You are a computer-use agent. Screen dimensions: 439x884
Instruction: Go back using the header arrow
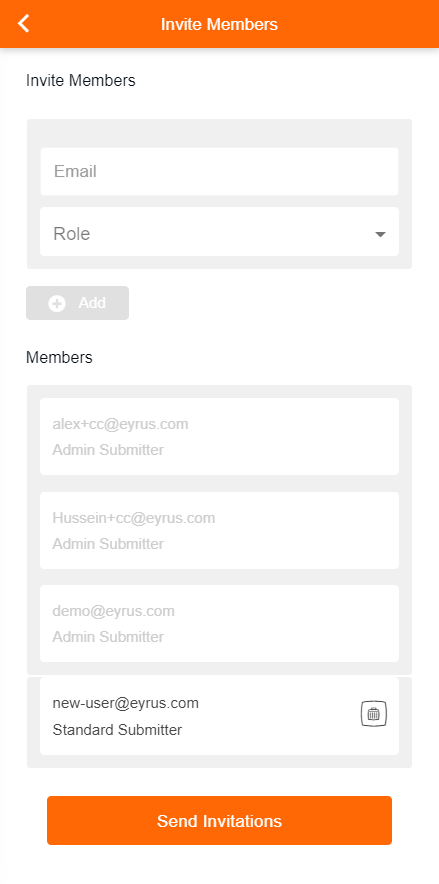pos(23,24)
